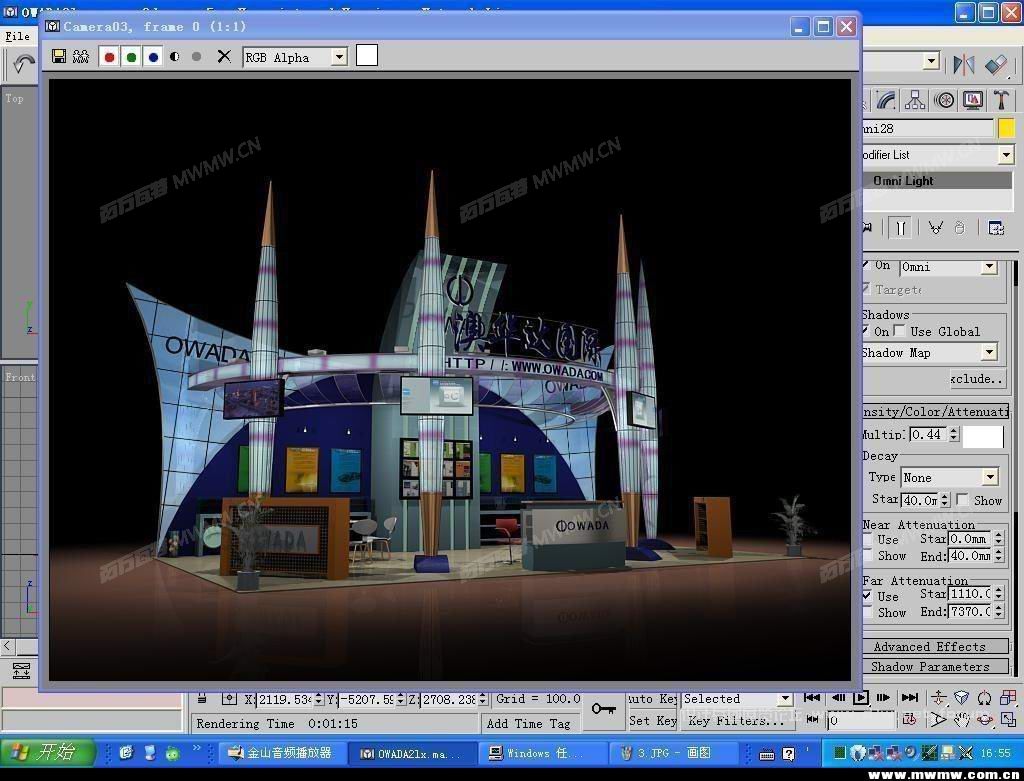This screenshot has width=1024, height=781.
Task: Click the Set Key large key icon
Action: coord(603,709)
